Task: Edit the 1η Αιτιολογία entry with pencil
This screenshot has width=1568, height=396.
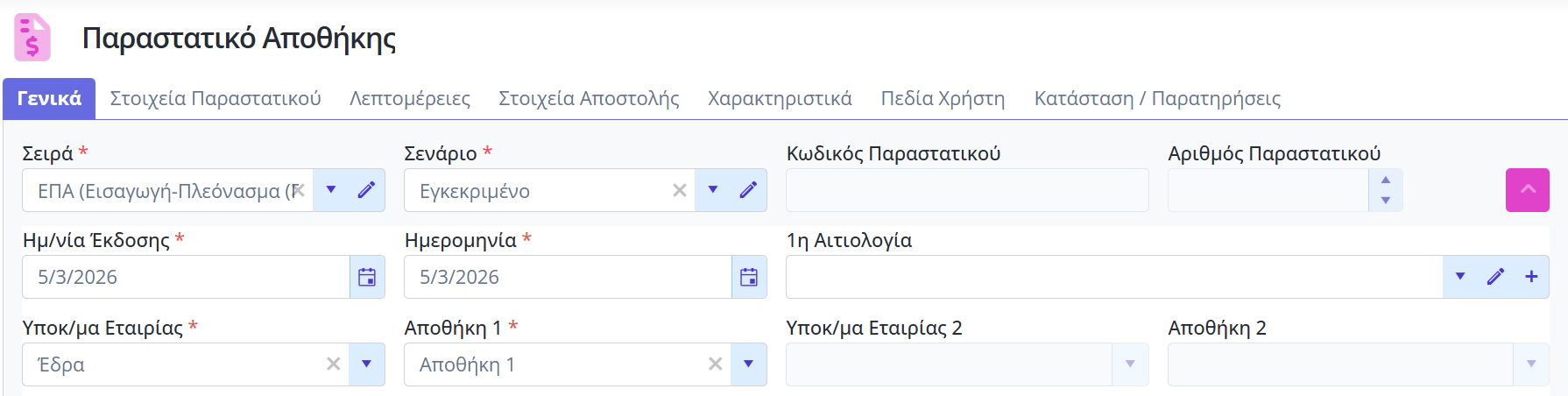Action: click(1495, 277)
